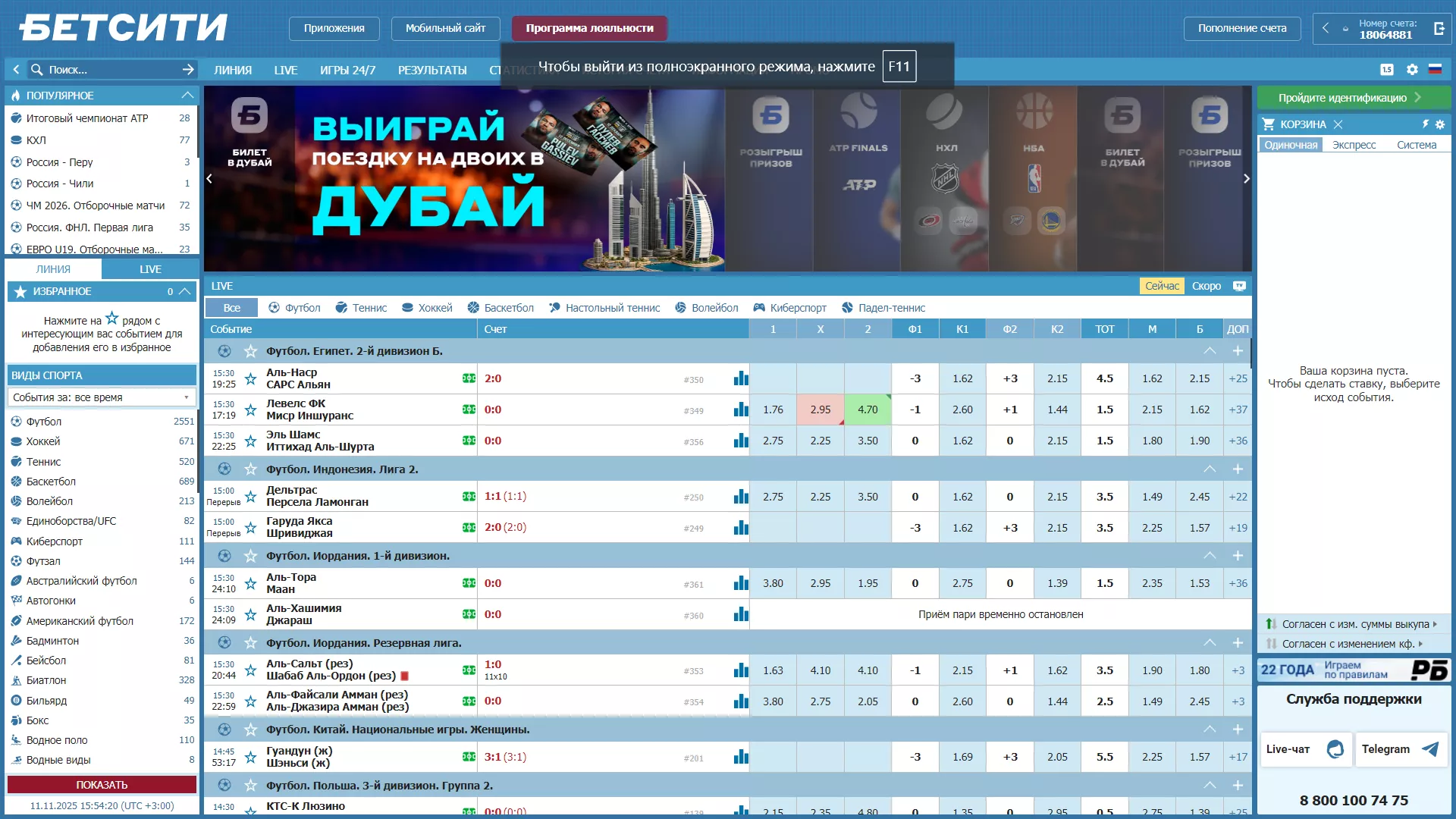This screenshot has height=819, width=1456.
Task: Click the Пополнение счета button
Action: (x=1243, y=28)
